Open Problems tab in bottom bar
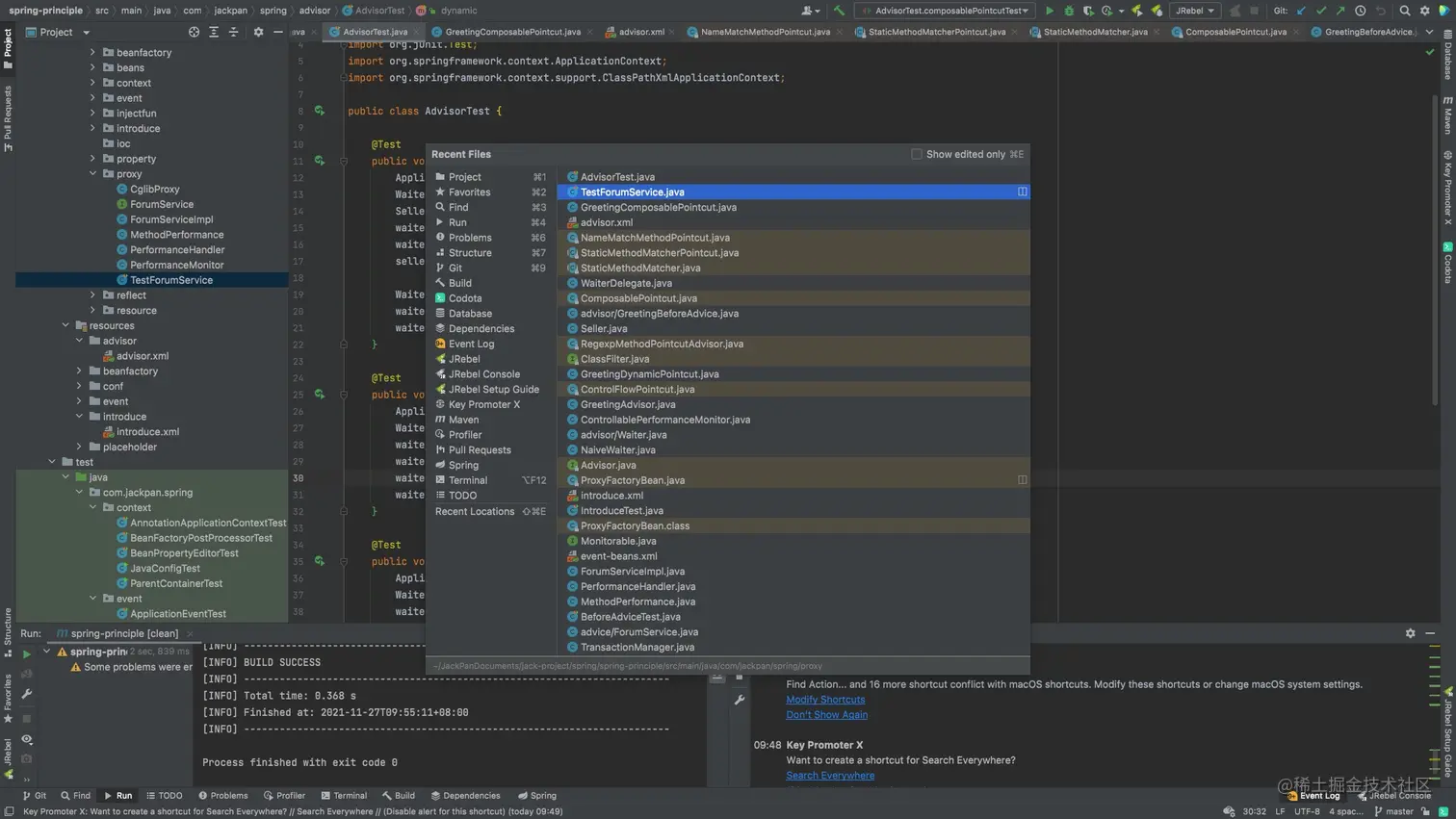This screenshot has width=1456, height=819. click(222, 796)
